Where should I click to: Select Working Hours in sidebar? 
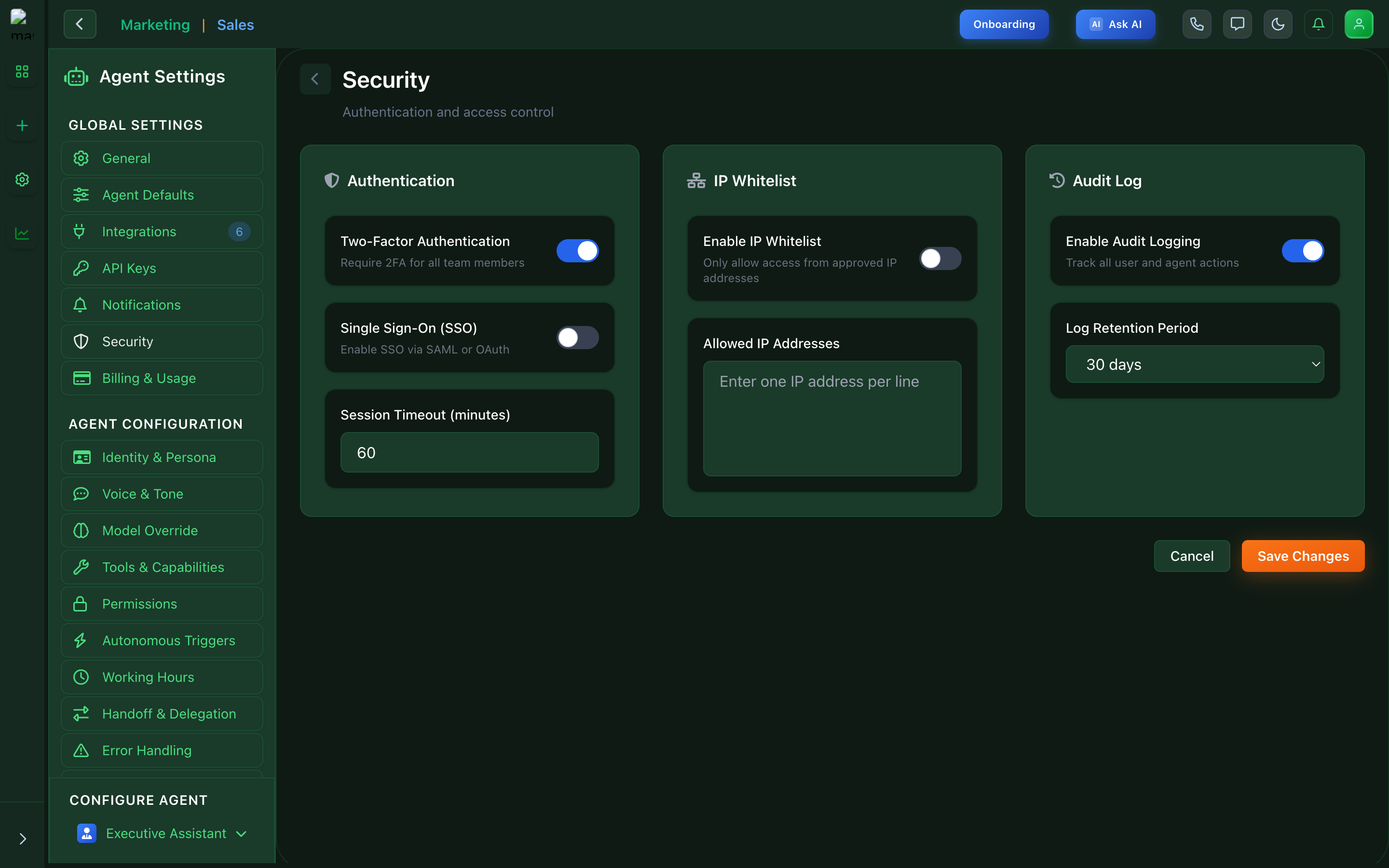(162, 678)
